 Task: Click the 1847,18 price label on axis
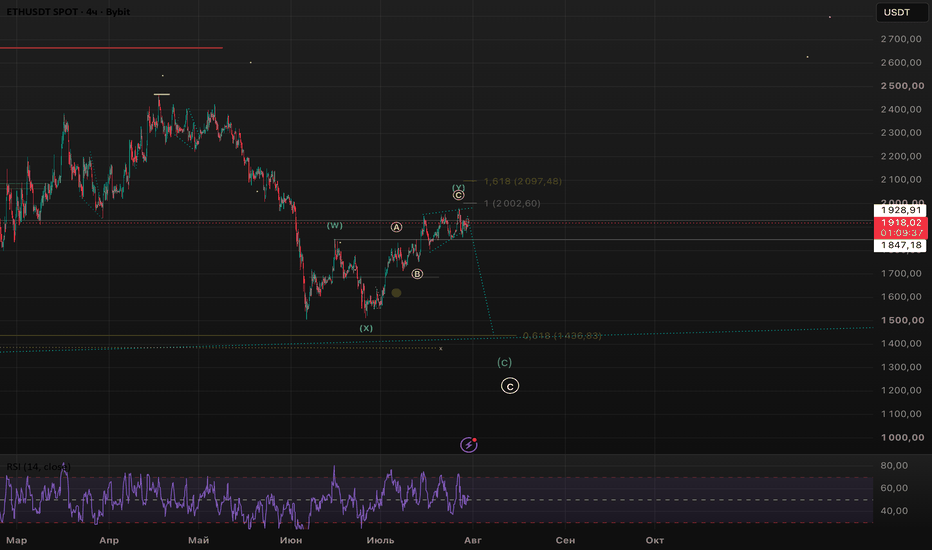point(900,246)
